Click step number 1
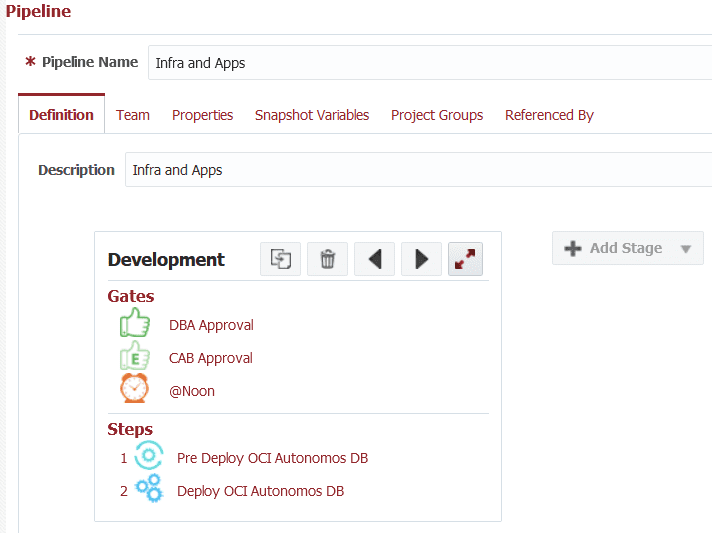 (124, 458)
